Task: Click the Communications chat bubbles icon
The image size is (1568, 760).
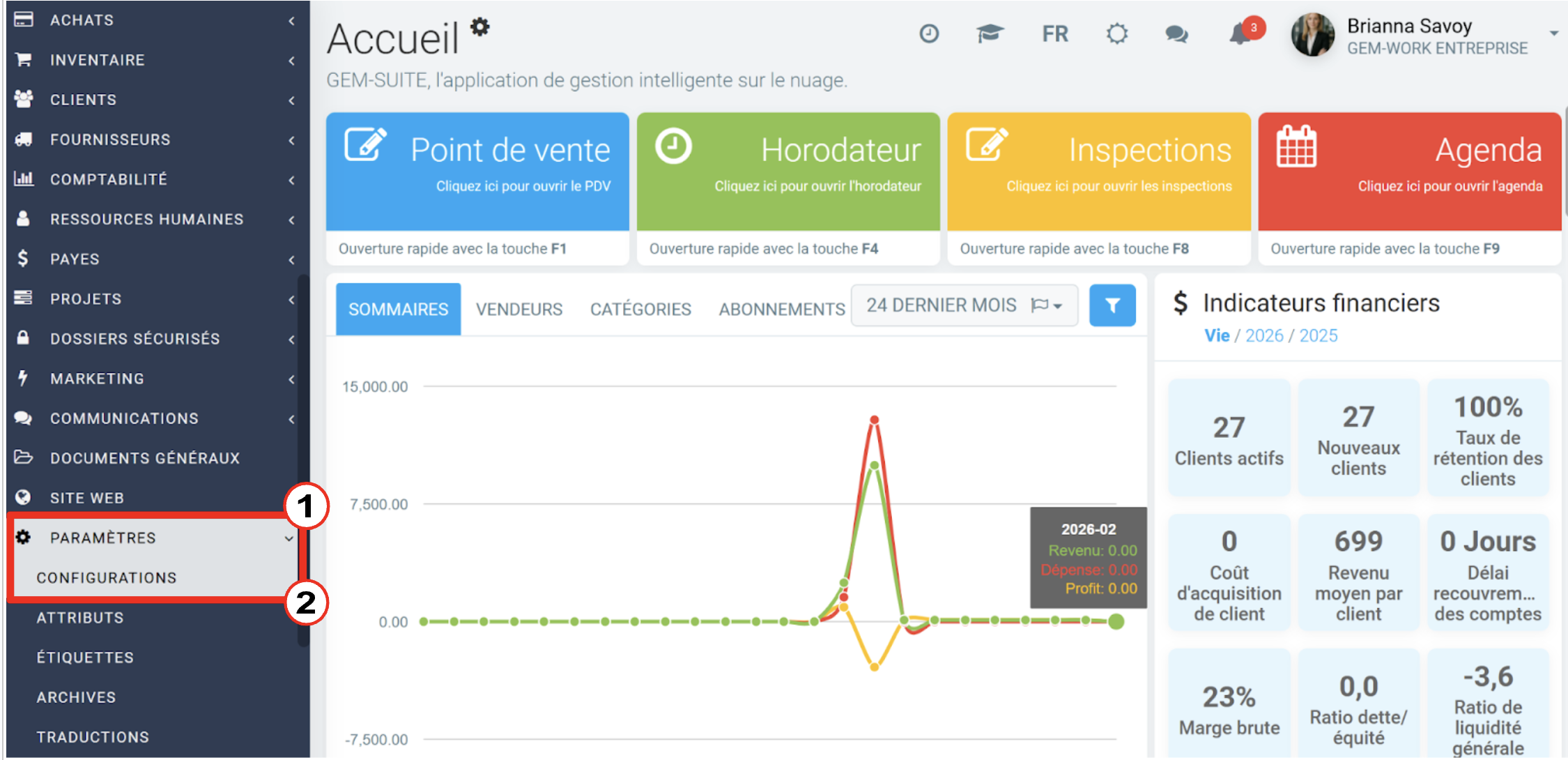Action: [24, 418]
